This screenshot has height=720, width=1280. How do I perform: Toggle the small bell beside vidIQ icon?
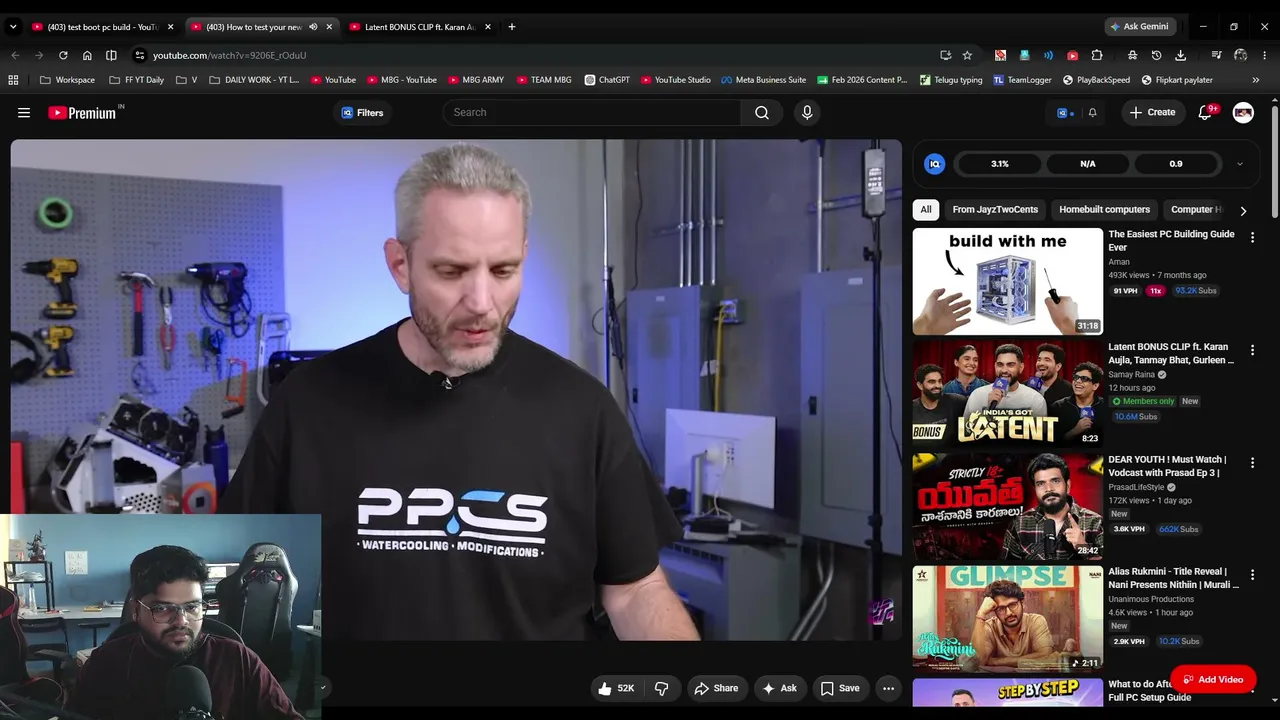pos(1092,113)
